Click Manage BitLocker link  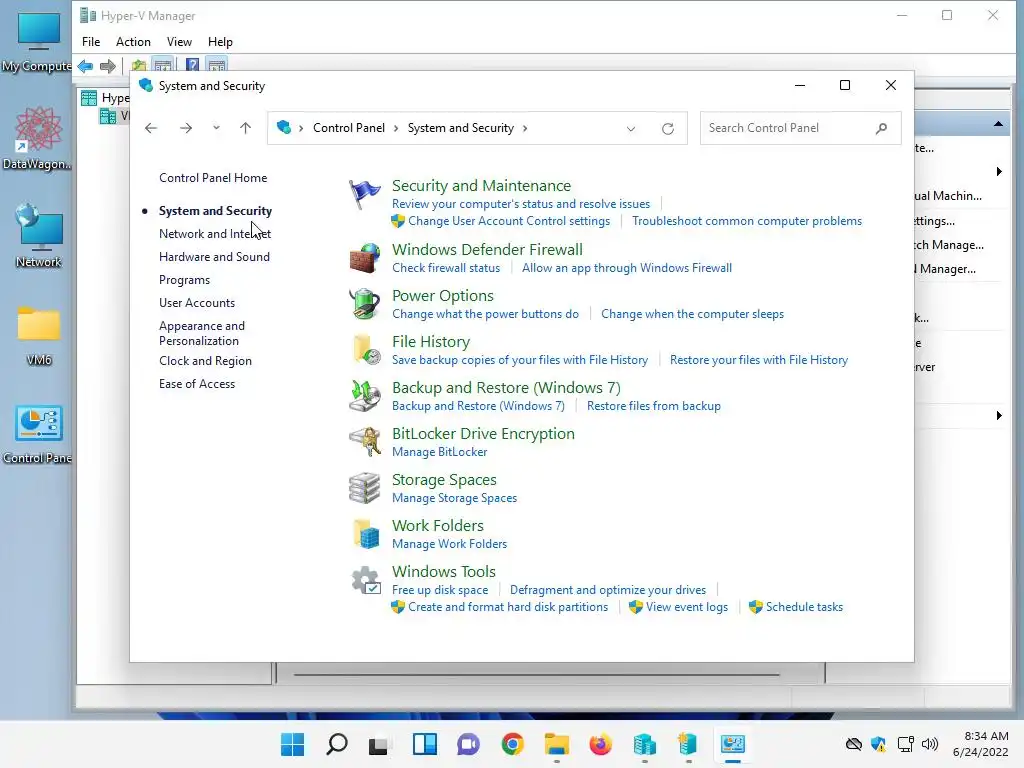[440, 452]
